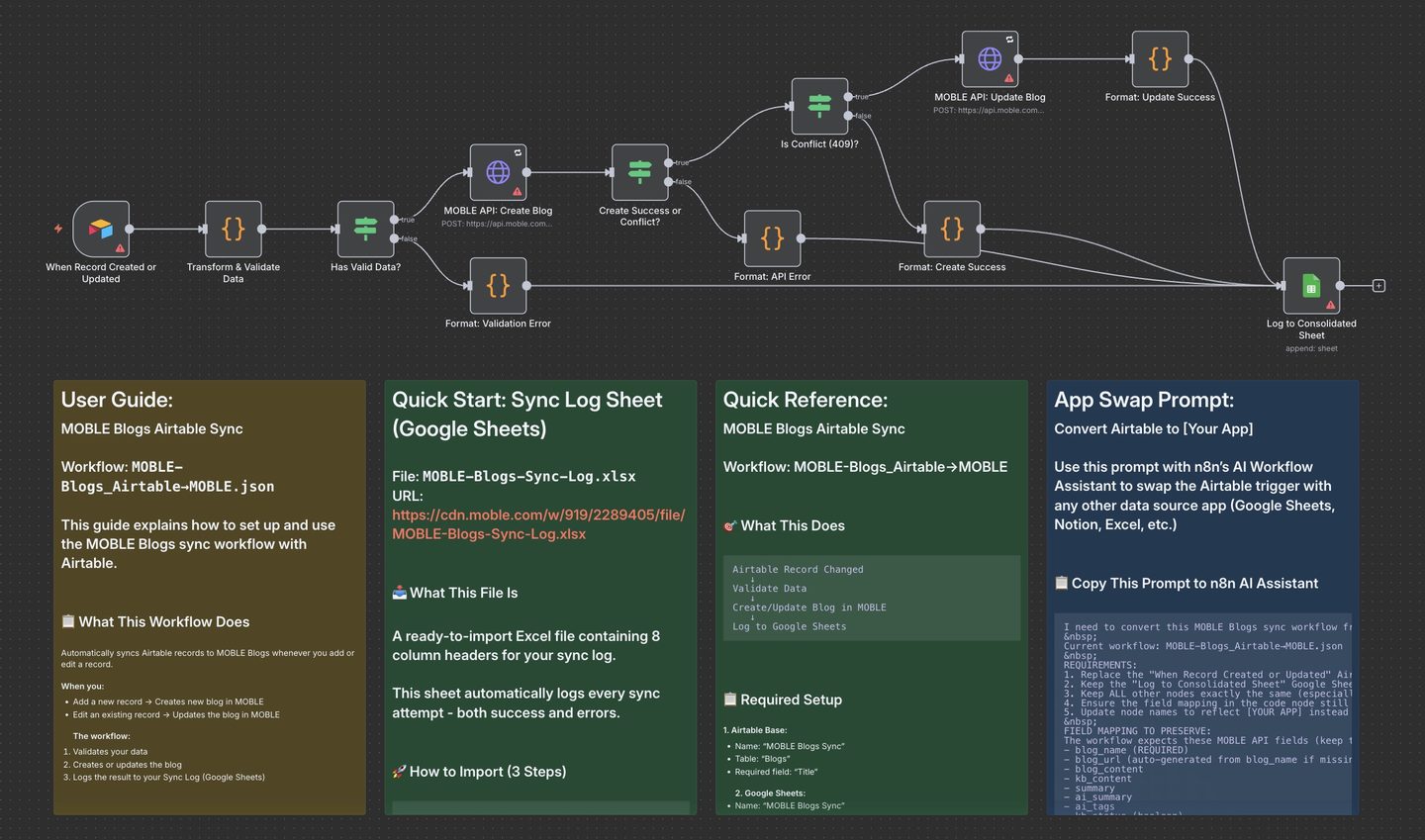Image resolution: width=1425 pixels, height=840 pixels.
Task: Select the Airtable trigger node icon
Action: tap(101, 229)
